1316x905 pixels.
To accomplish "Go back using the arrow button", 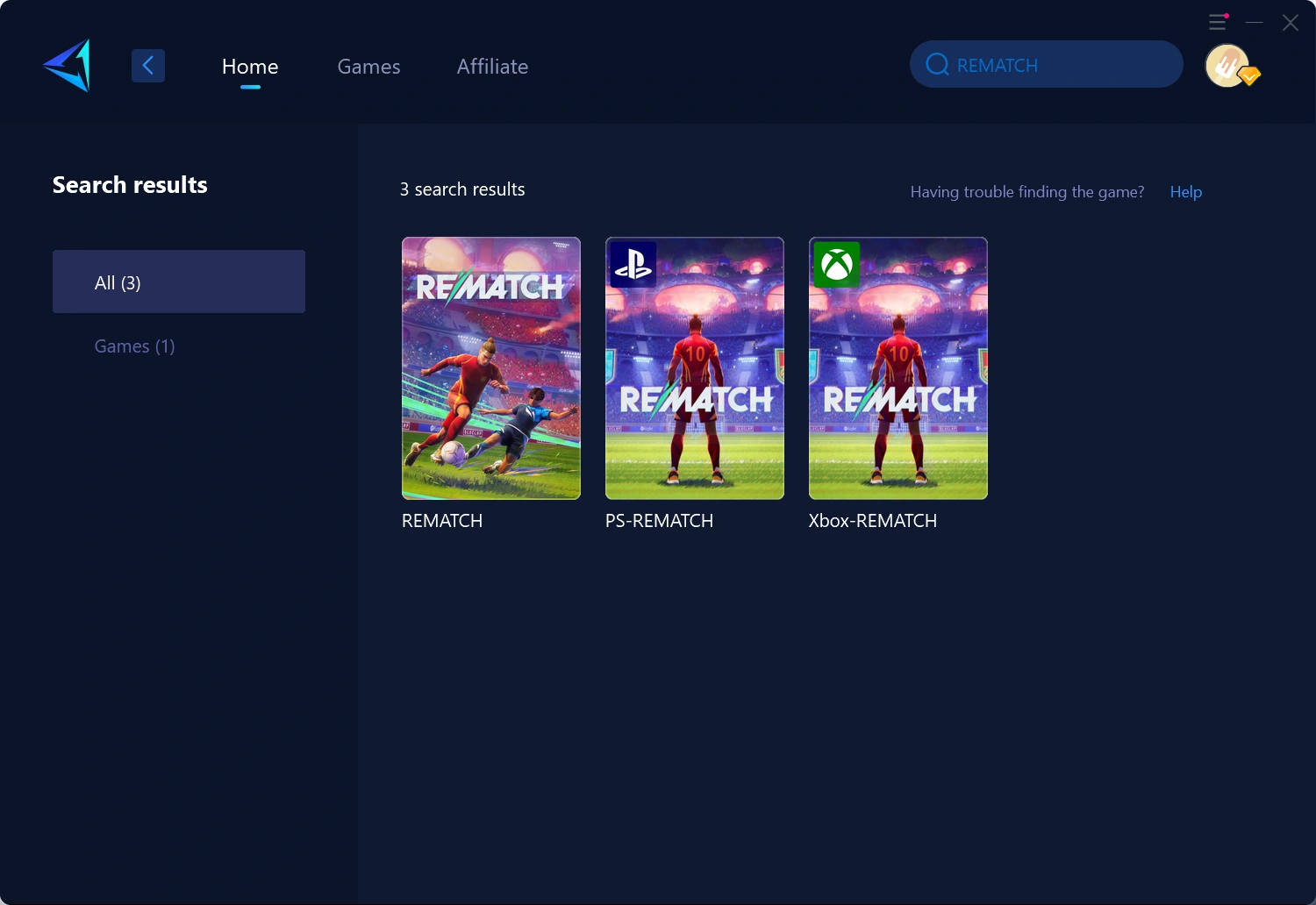I will pyautogui.click(x=148, y=65).
